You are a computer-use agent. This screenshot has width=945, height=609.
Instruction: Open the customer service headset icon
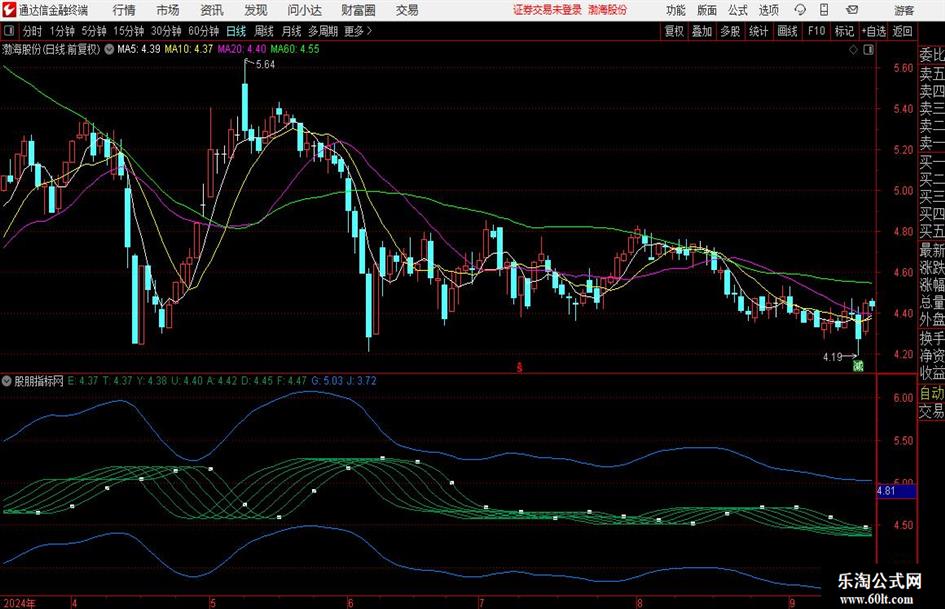800,10
